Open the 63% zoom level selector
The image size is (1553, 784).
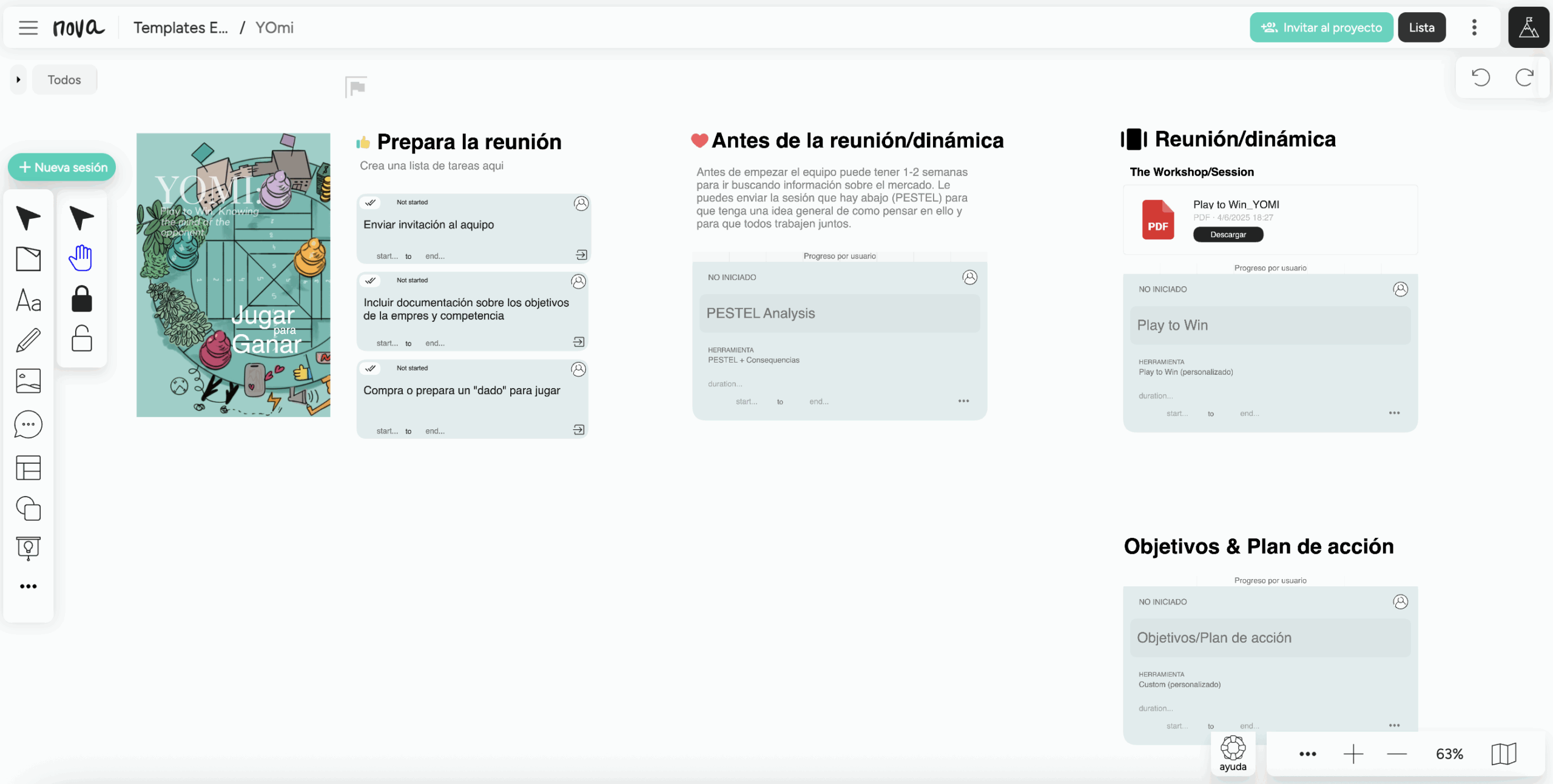pyautogui.click(x=1449, y=754)
